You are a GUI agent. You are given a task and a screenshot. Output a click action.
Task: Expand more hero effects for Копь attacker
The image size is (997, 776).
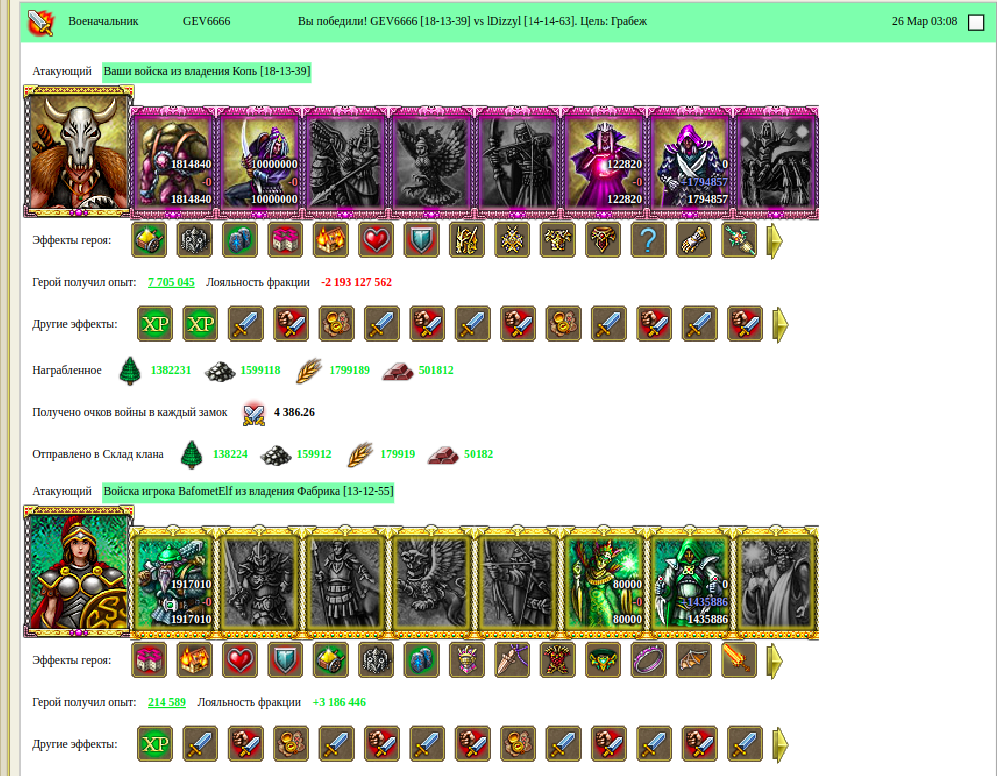click(x=774, y=240)
